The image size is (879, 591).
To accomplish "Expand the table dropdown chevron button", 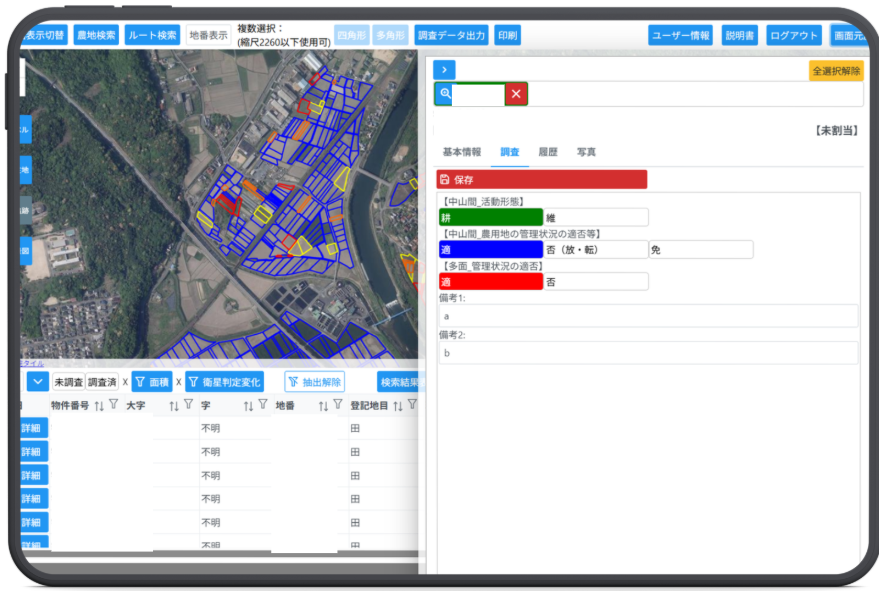I will point(36,382).
